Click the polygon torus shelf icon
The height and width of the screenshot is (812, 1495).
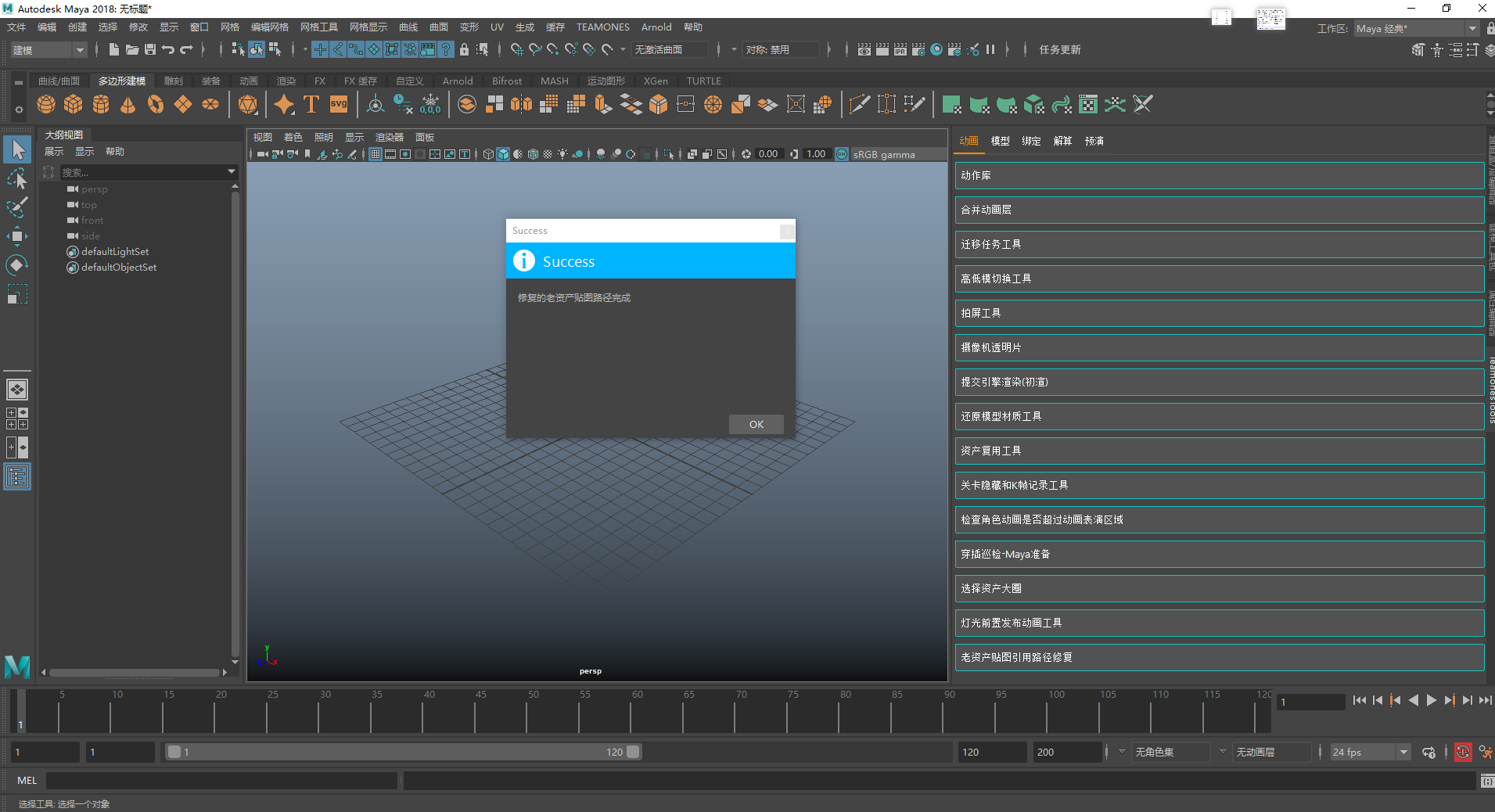[x=156, y=105]
